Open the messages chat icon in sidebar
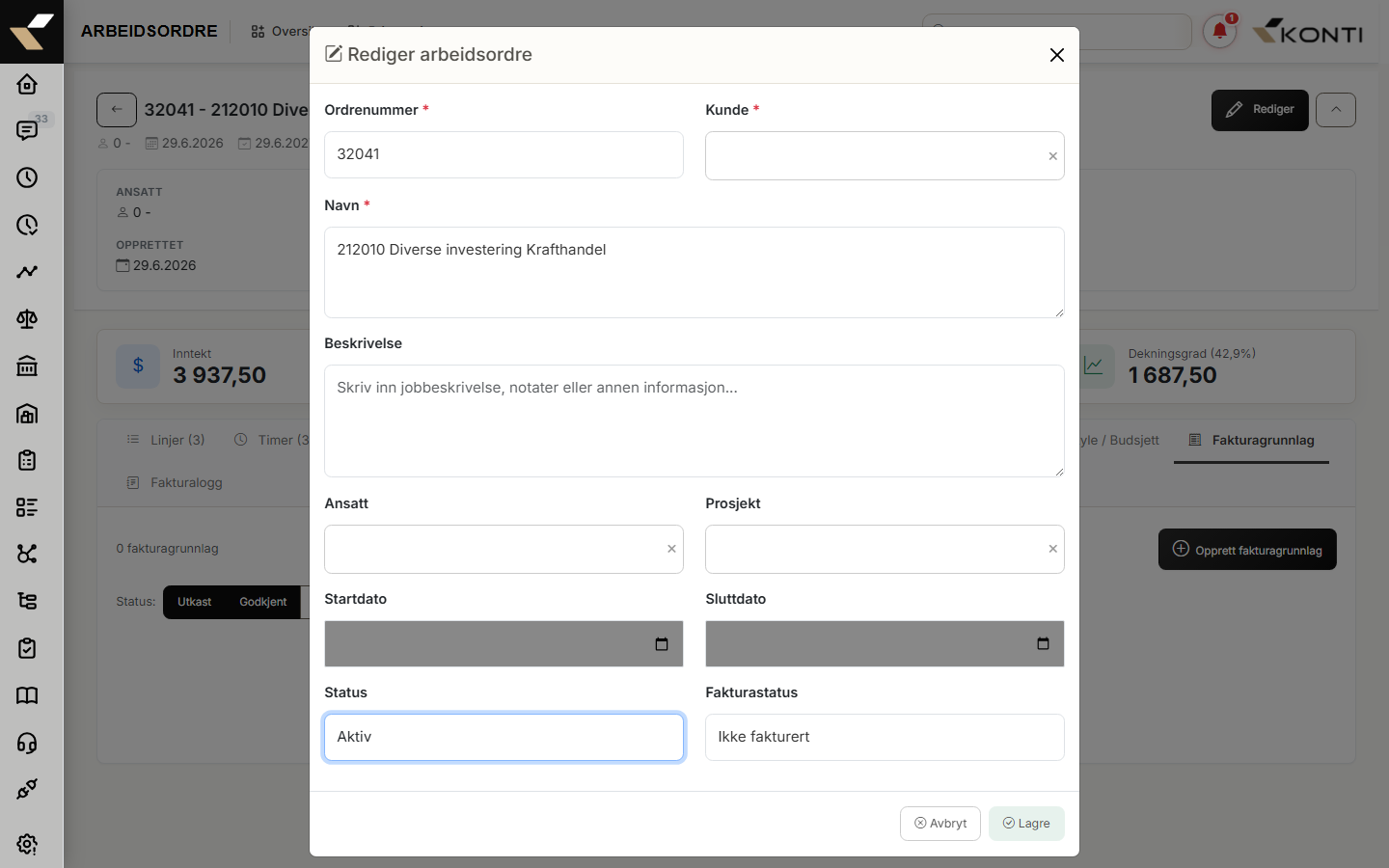 click(27, 130)
